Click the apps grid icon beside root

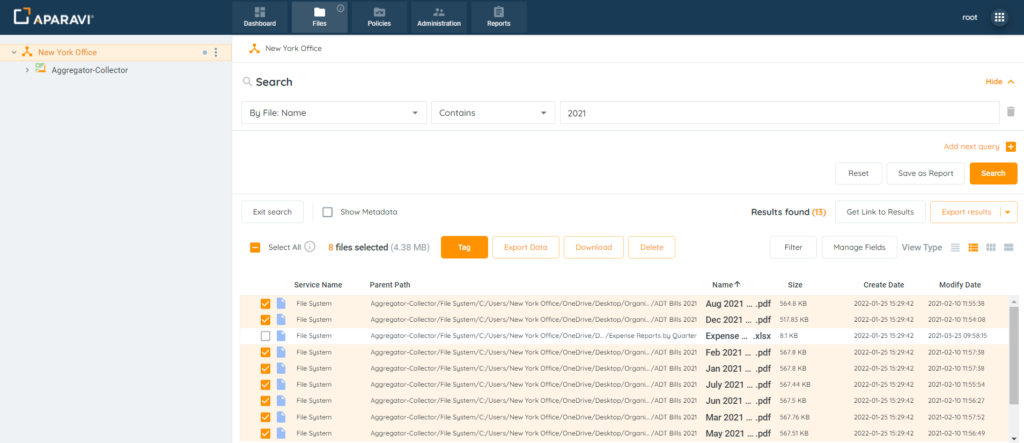[x=999, y=17]
